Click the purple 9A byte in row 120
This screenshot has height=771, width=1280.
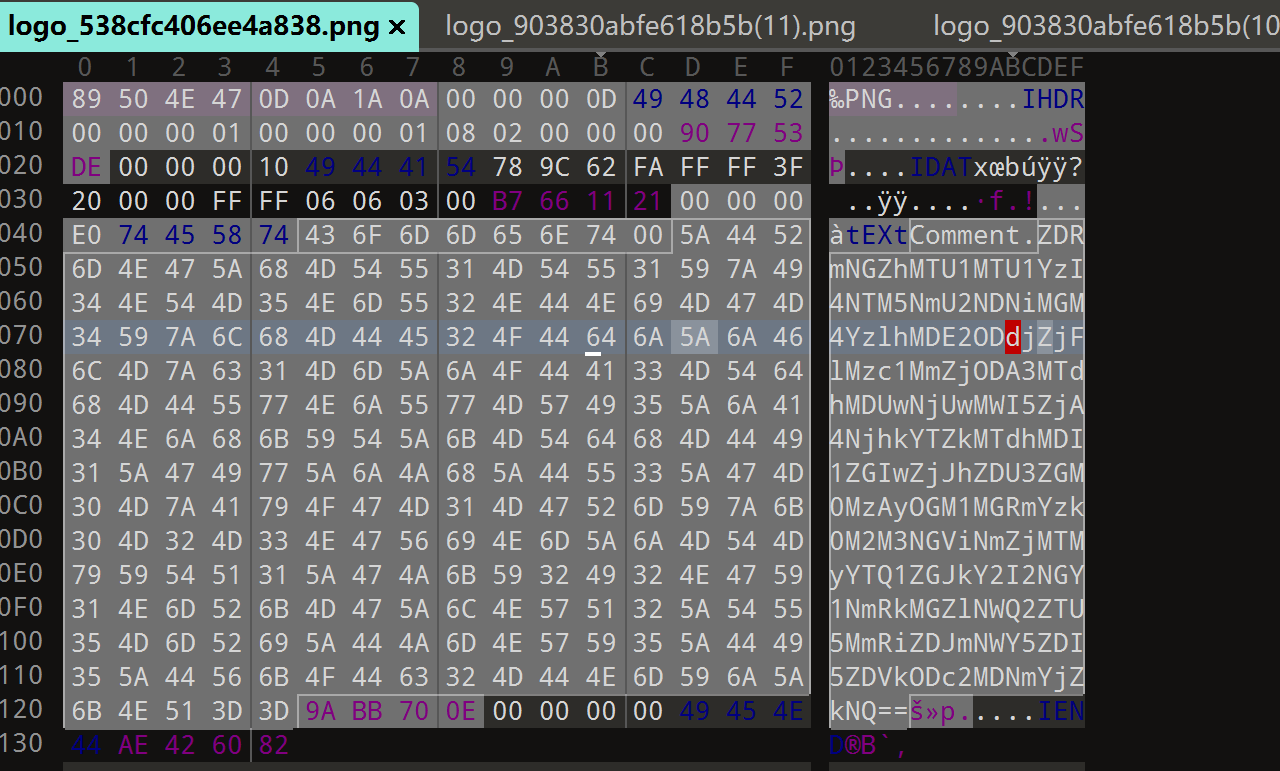[x=320, y=712]
